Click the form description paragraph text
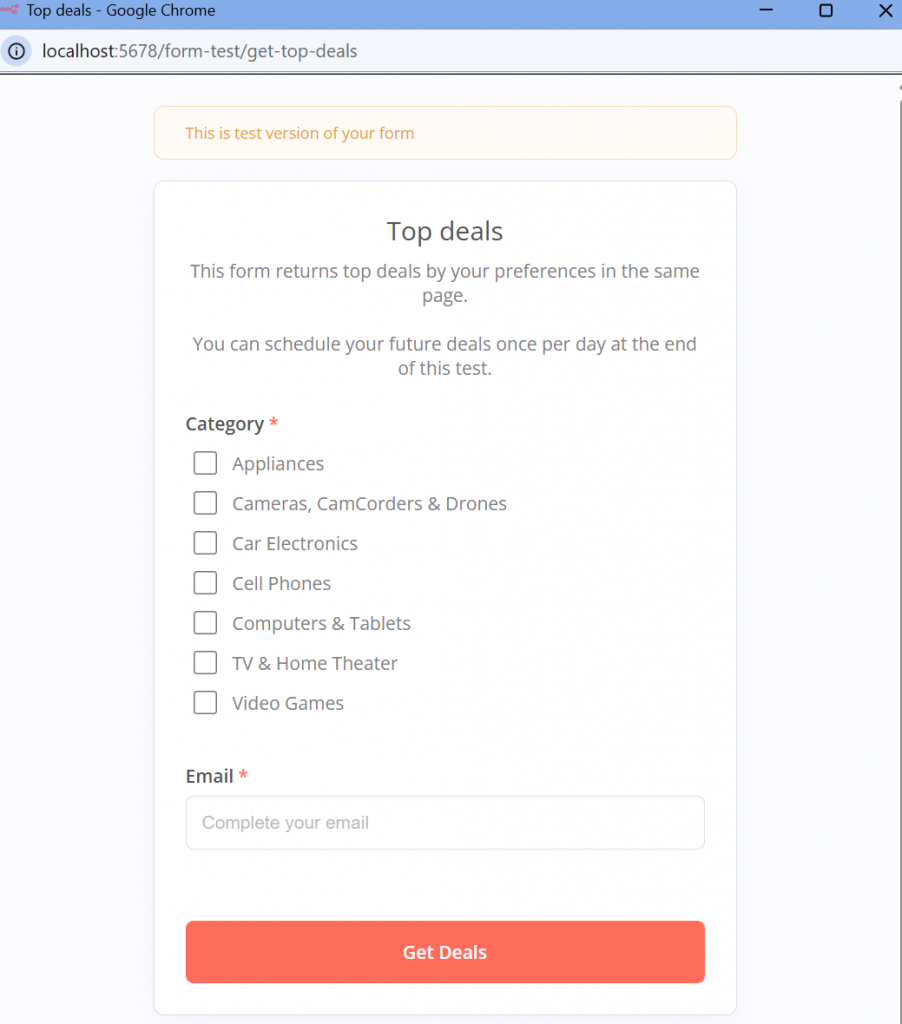 click(x=445, y=283)
